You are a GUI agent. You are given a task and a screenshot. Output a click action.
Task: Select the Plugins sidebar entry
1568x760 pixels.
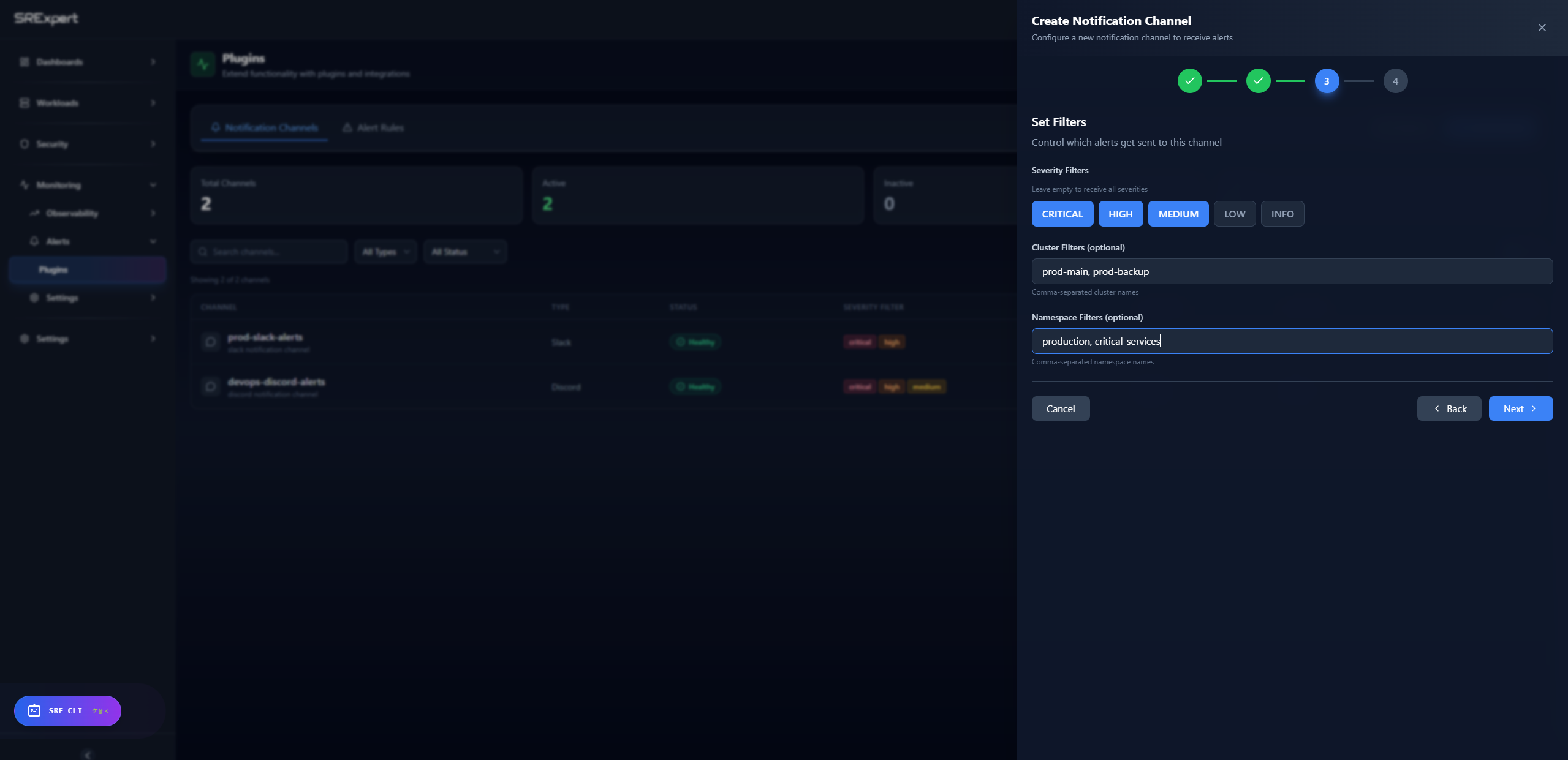[54, 269]
